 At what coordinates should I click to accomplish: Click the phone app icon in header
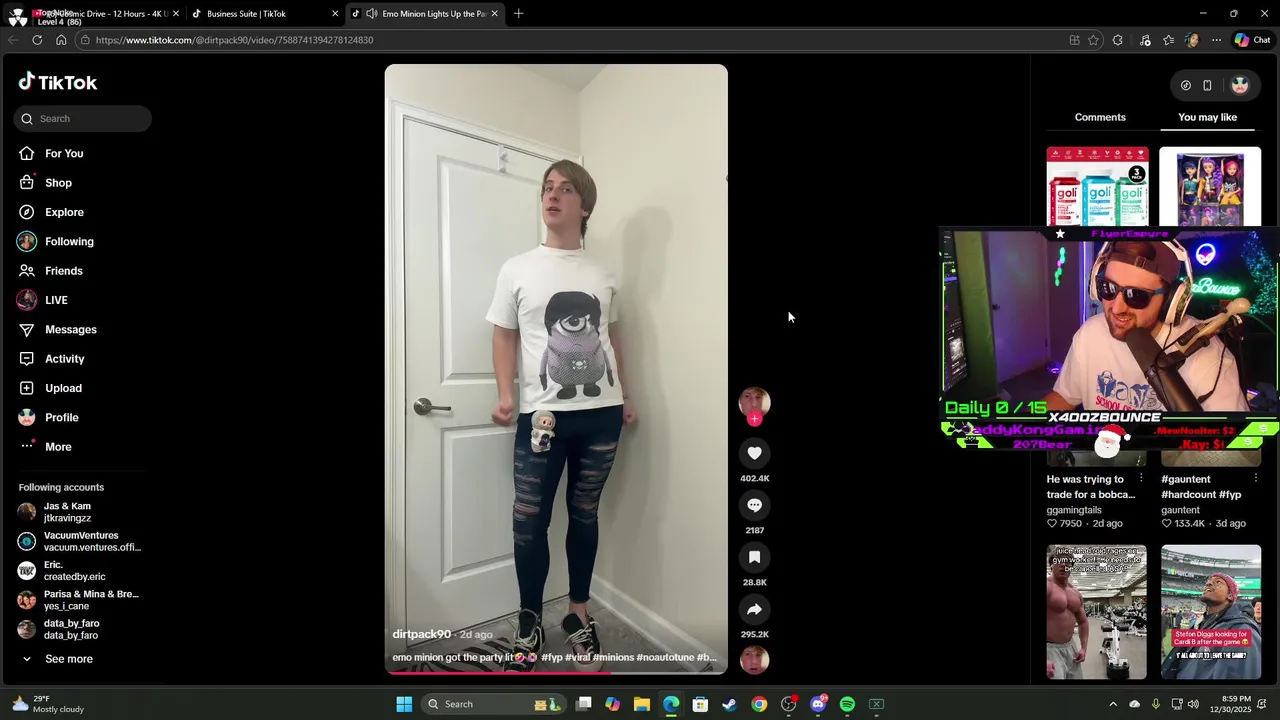tap(1207, 85)
